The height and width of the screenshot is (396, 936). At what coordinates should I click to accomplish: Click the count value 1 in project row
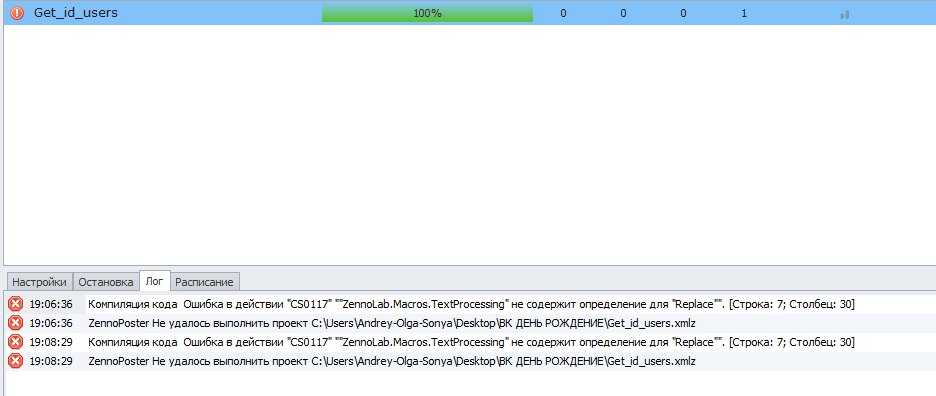coord(744,13)
